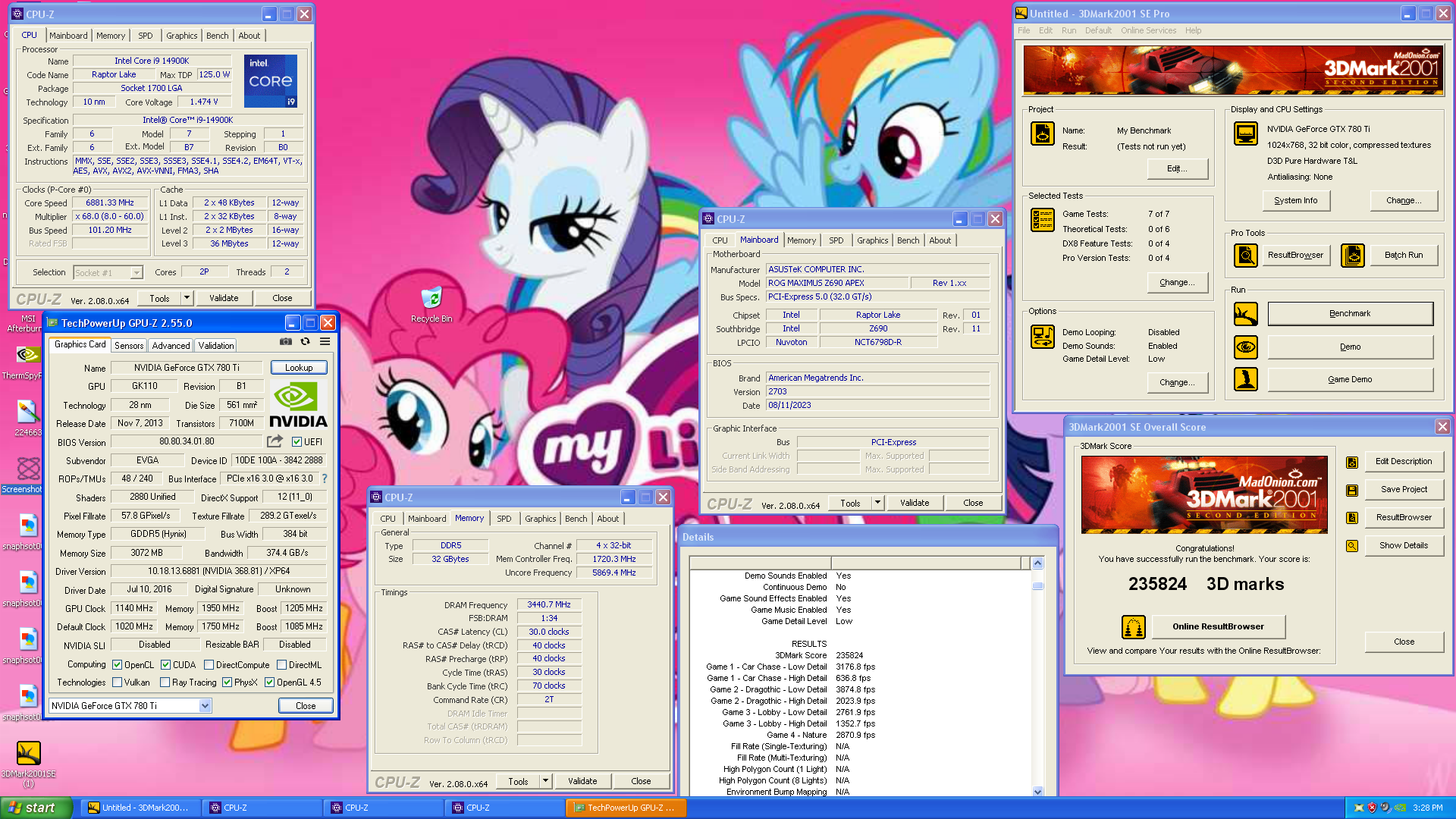Click the BIOS version share/export icon
Viewport: 1456px width, 819px height.
pos(275,441)
